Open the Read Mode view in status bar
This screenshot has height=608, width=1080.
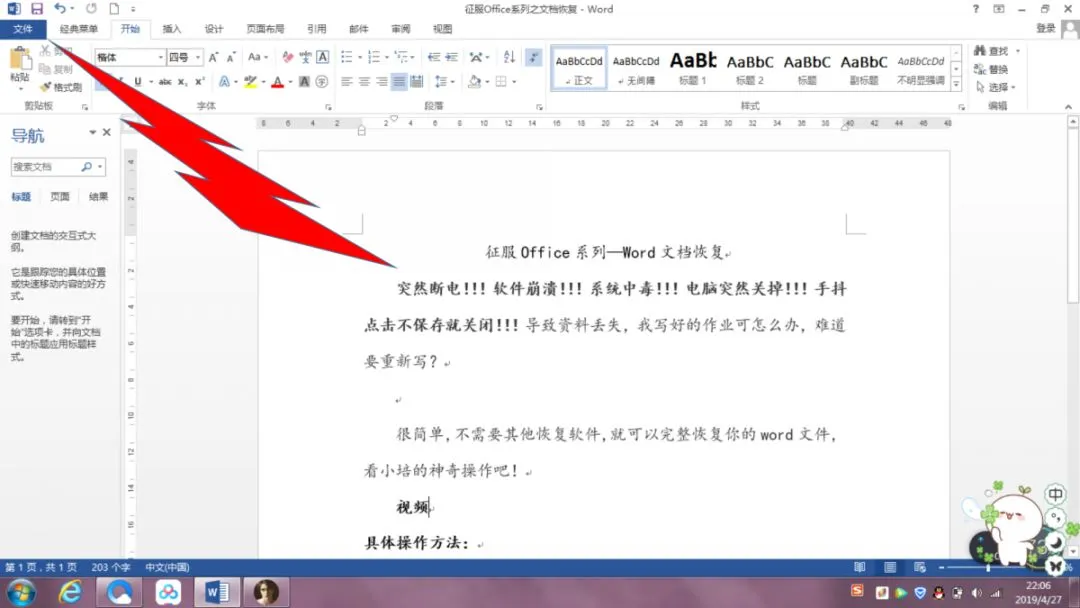(x=860, y=567)
